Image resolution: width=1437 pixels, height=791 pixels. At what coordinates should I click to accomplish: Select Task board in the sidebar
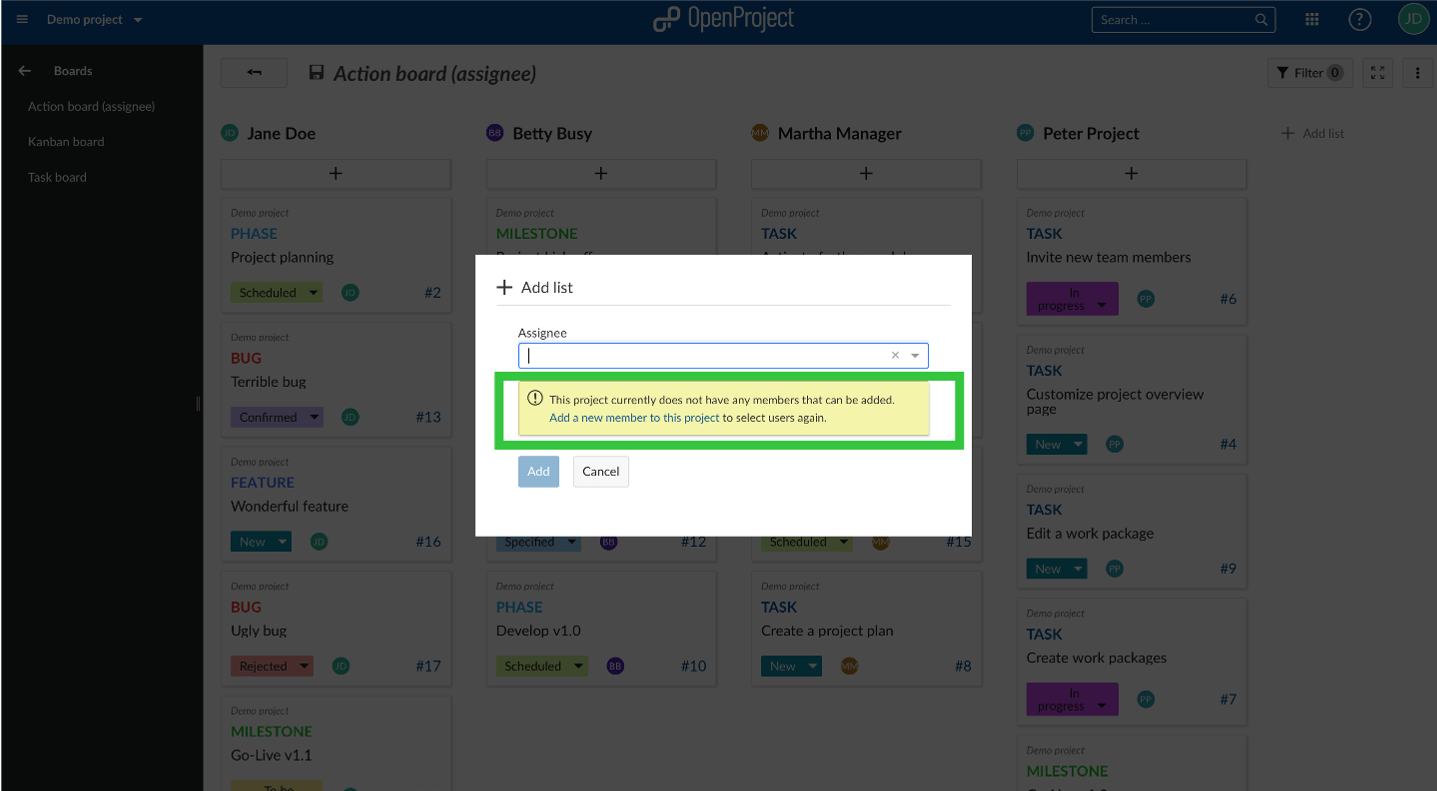click(x=57, y=177)
